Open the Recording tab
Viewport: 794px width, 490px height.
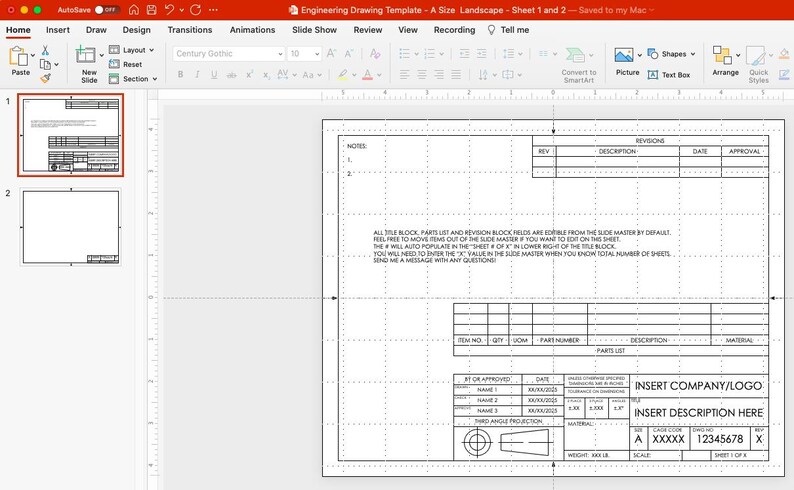454,30
